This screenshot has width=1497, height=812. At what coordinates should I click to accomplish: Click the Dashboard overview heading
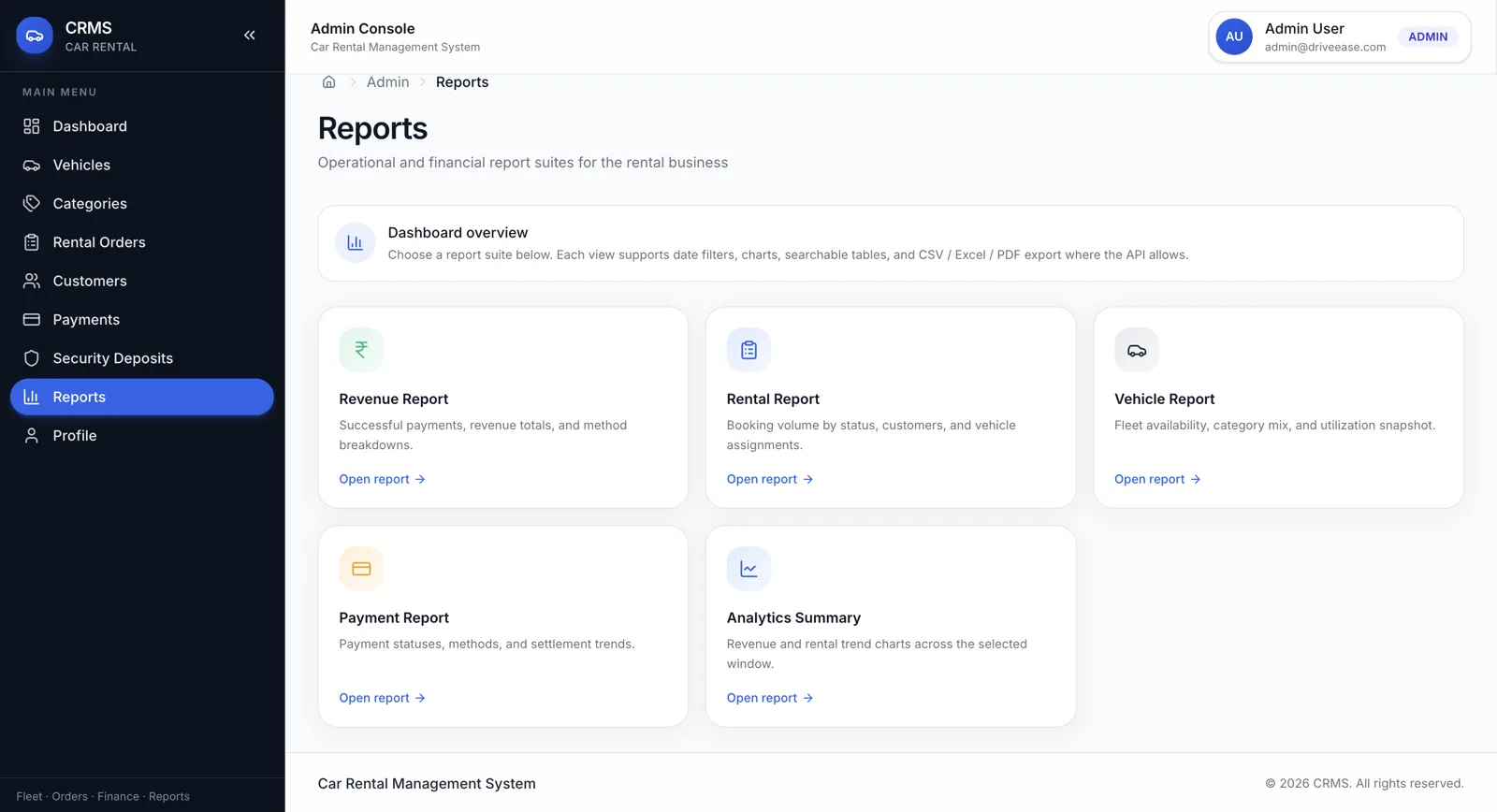(458, 233)
